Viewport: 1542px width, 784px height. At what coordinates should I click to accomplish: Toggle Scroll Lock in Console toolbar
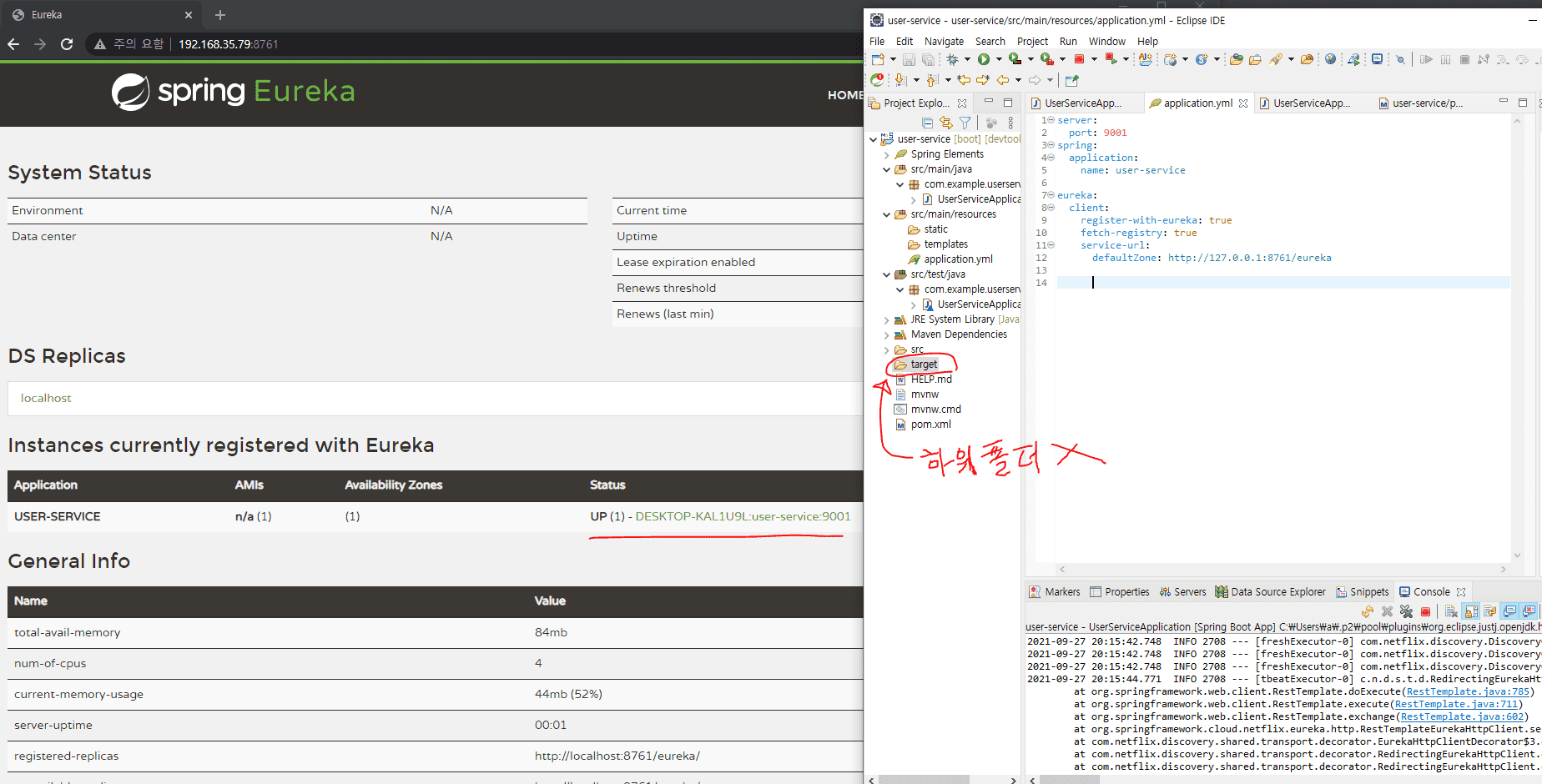[x=1471, y=612]
